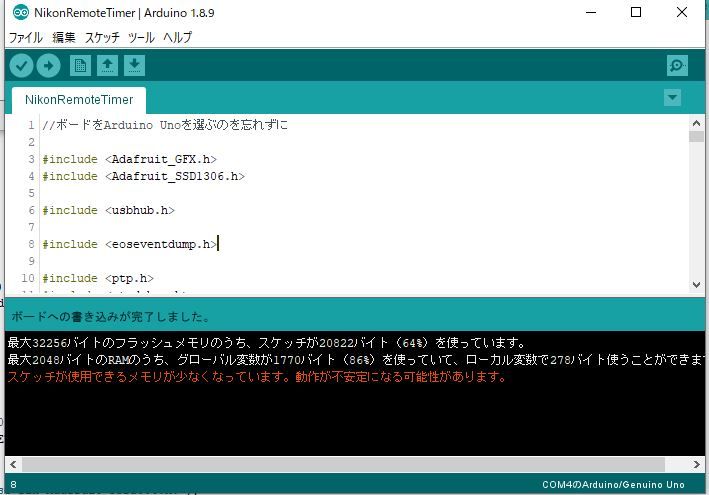This screenshot has width=709, height=495.
Task: Click the Upload arrow button
Action: (x=48, y=66)
